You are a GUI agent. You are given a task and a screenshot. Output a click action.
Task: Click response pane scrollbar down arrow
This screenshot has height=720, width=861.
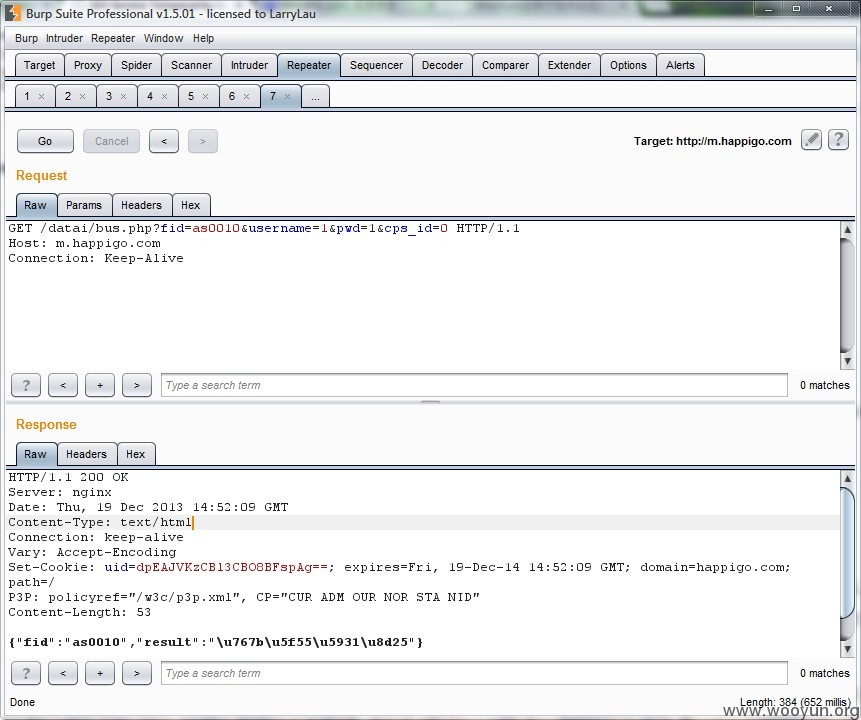point(847,649)
